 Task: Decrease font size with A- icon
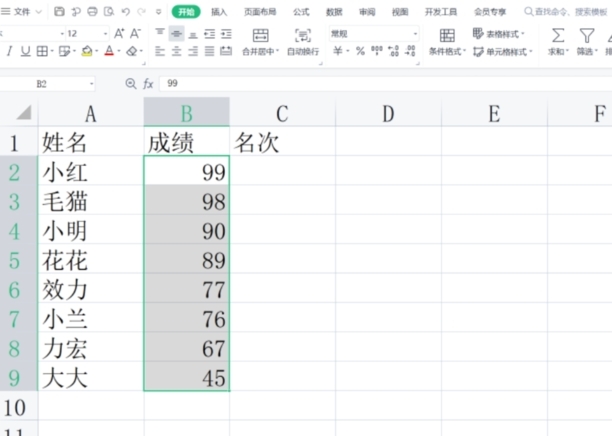(x=135, y=34)
